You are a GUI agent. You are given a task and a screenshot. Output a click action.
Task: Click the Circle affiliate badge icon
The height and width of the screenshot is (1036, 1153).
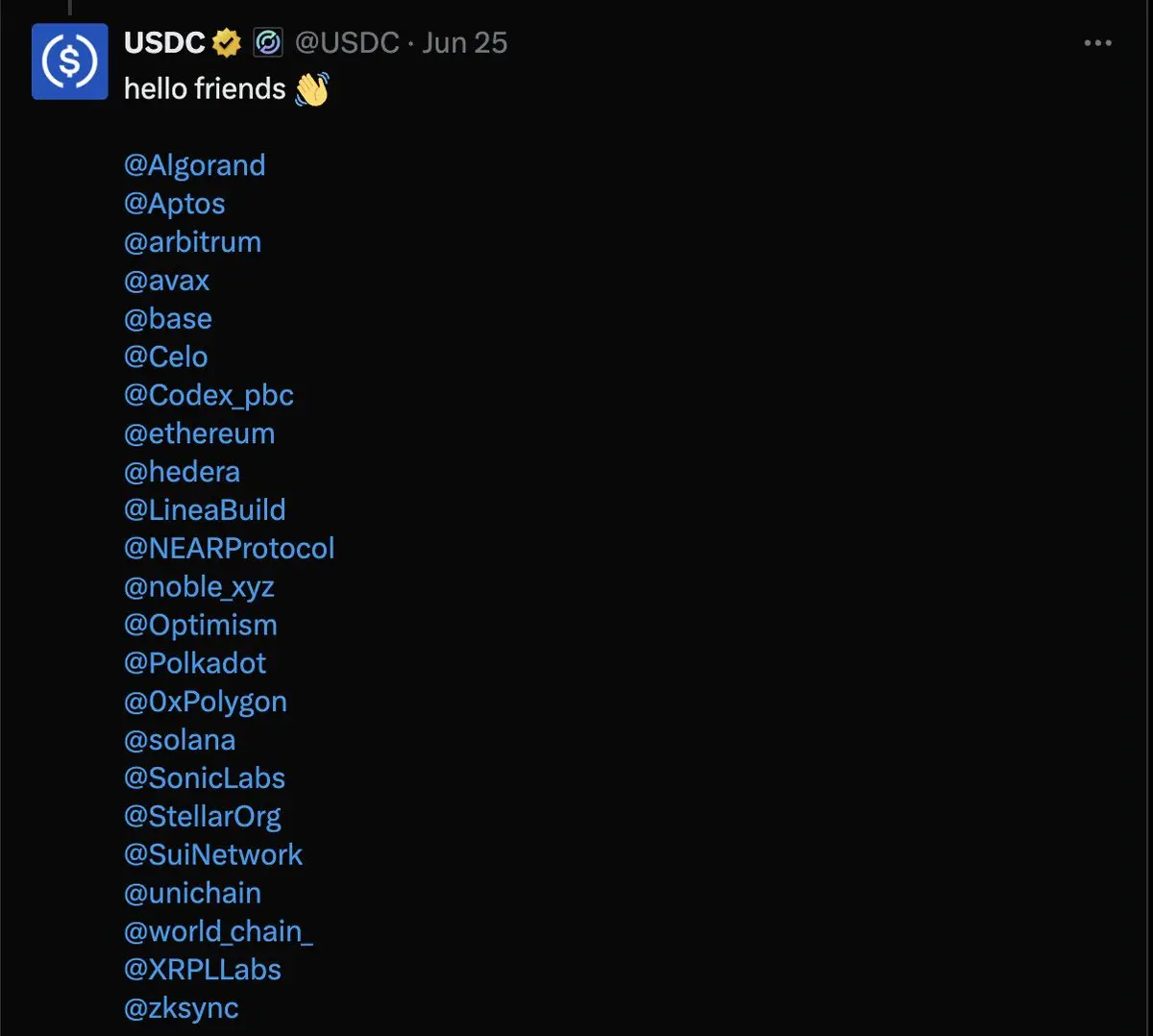[268, 43]
